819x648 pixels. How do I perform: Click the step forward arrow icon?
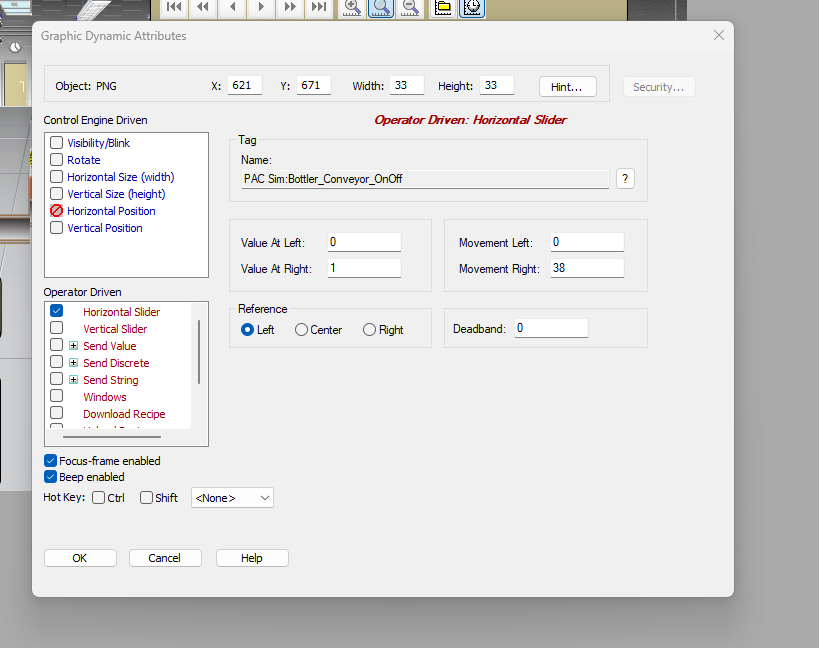[x=261, y=7]
